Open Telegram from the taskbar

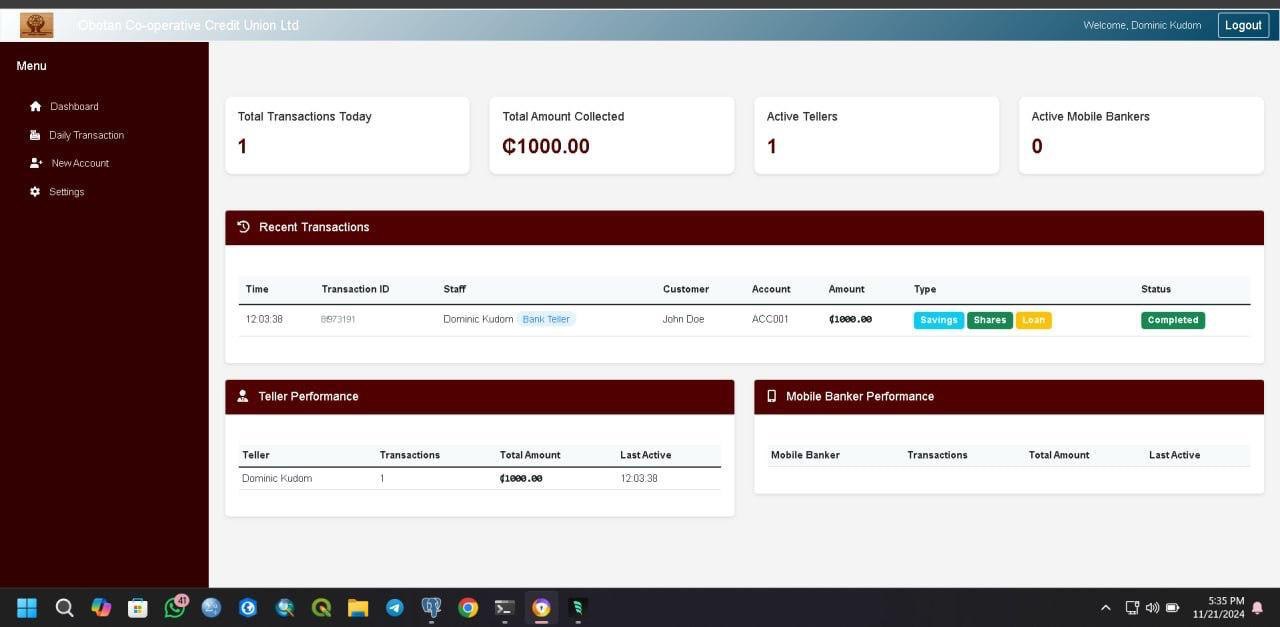395,607
